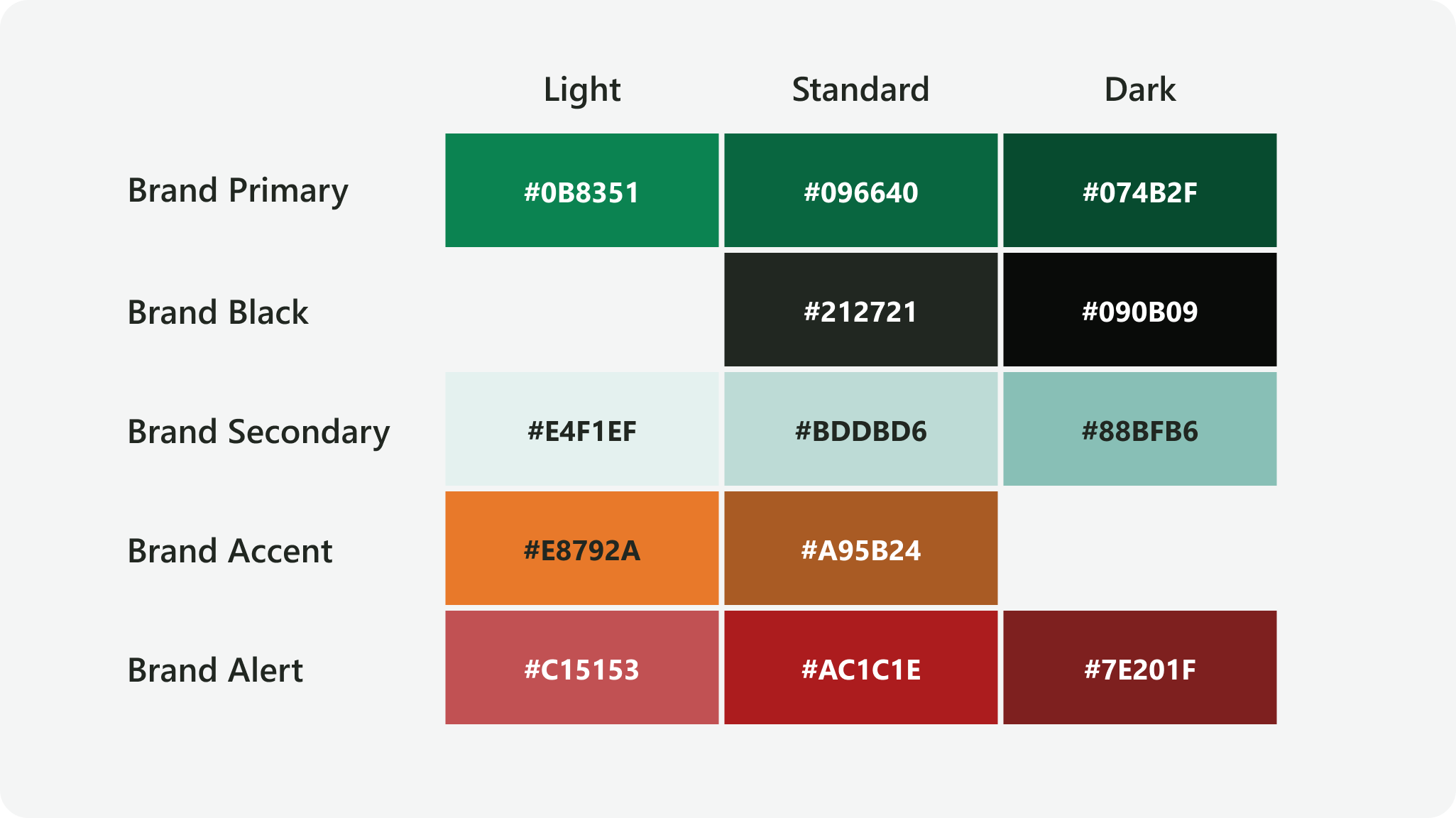Image resolution: width=1456 pixels, height=818 pixels.
Task: Pick the #074B2F dark primary swatch
Action: (x=1139, y=190)
